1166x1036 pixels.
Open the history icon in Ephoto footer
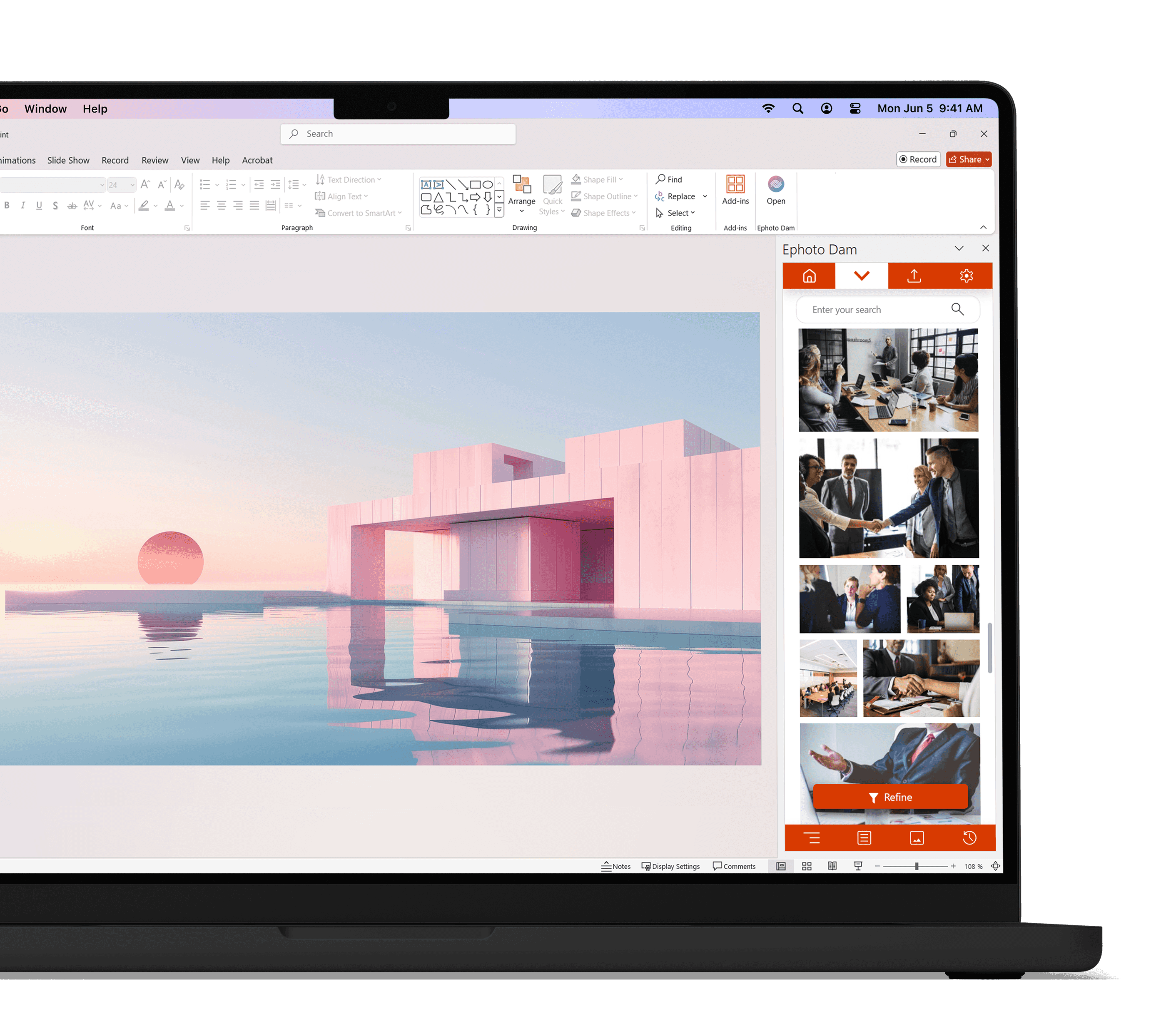[x=969, y=837]
